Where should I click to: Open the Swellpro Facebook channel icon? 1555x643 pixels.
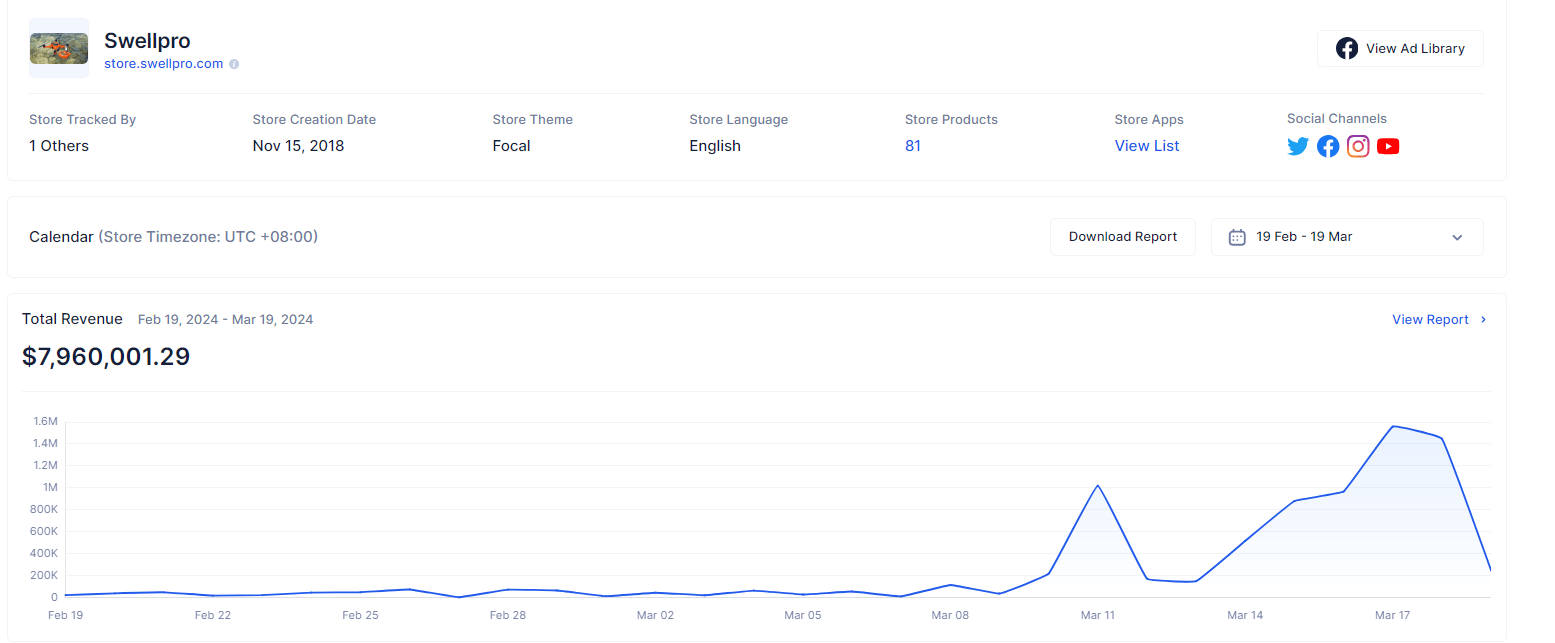click(1328, 147)
